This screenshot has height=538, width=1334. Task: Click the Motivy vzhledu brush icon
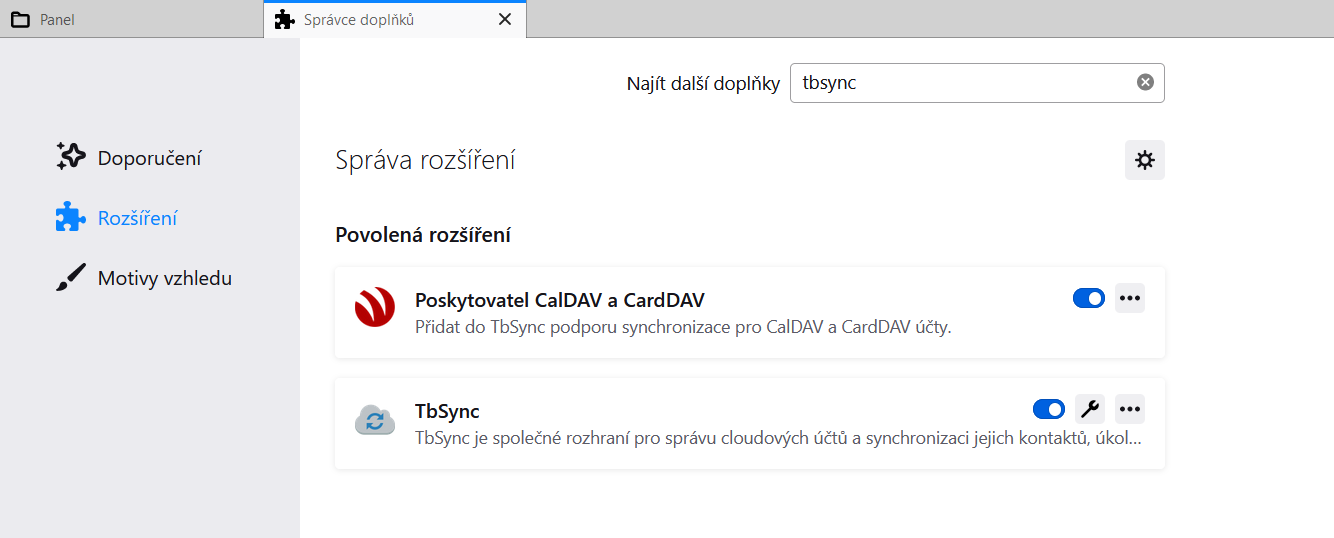tap(70, 277)
